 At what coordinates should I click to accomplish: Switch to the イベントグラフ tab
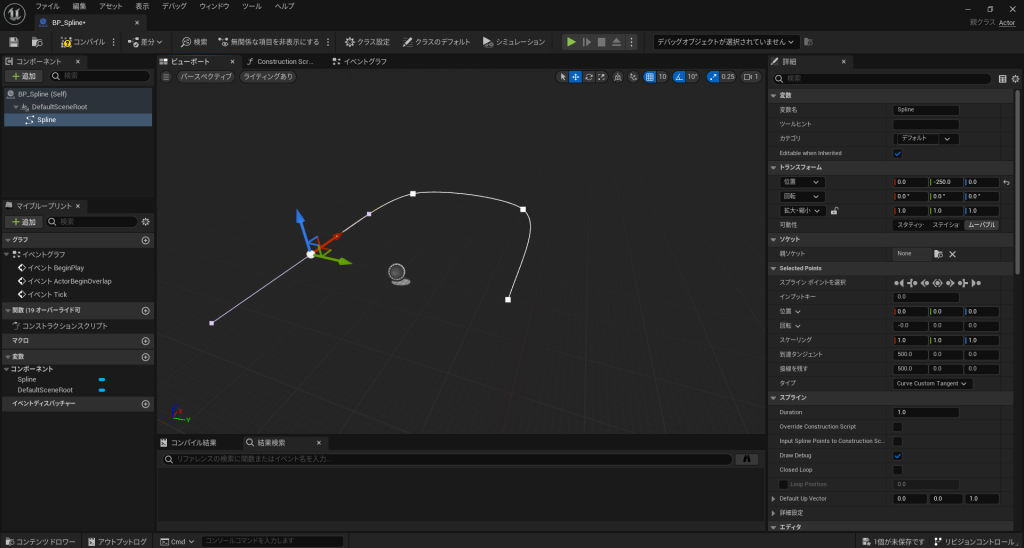(364, 61)
